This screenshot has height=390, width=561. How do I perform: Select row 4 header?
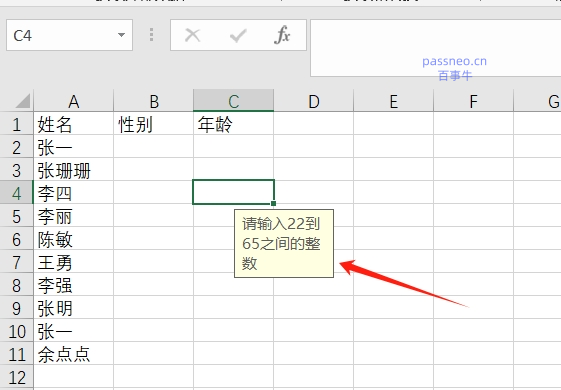16,193
